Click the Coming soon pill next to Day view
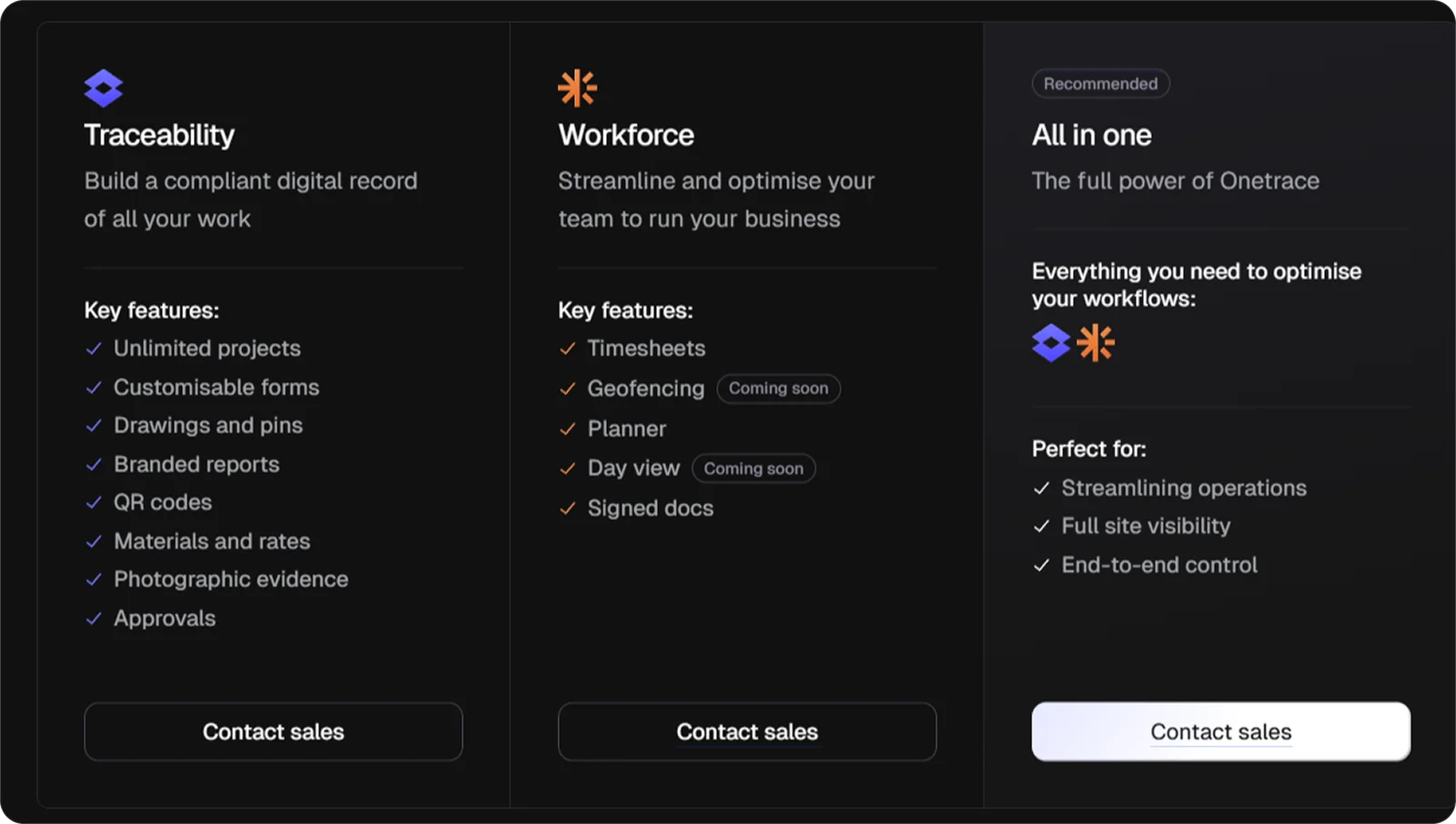The height and width of the screenshot is (824, 1456). coord(753,467)
